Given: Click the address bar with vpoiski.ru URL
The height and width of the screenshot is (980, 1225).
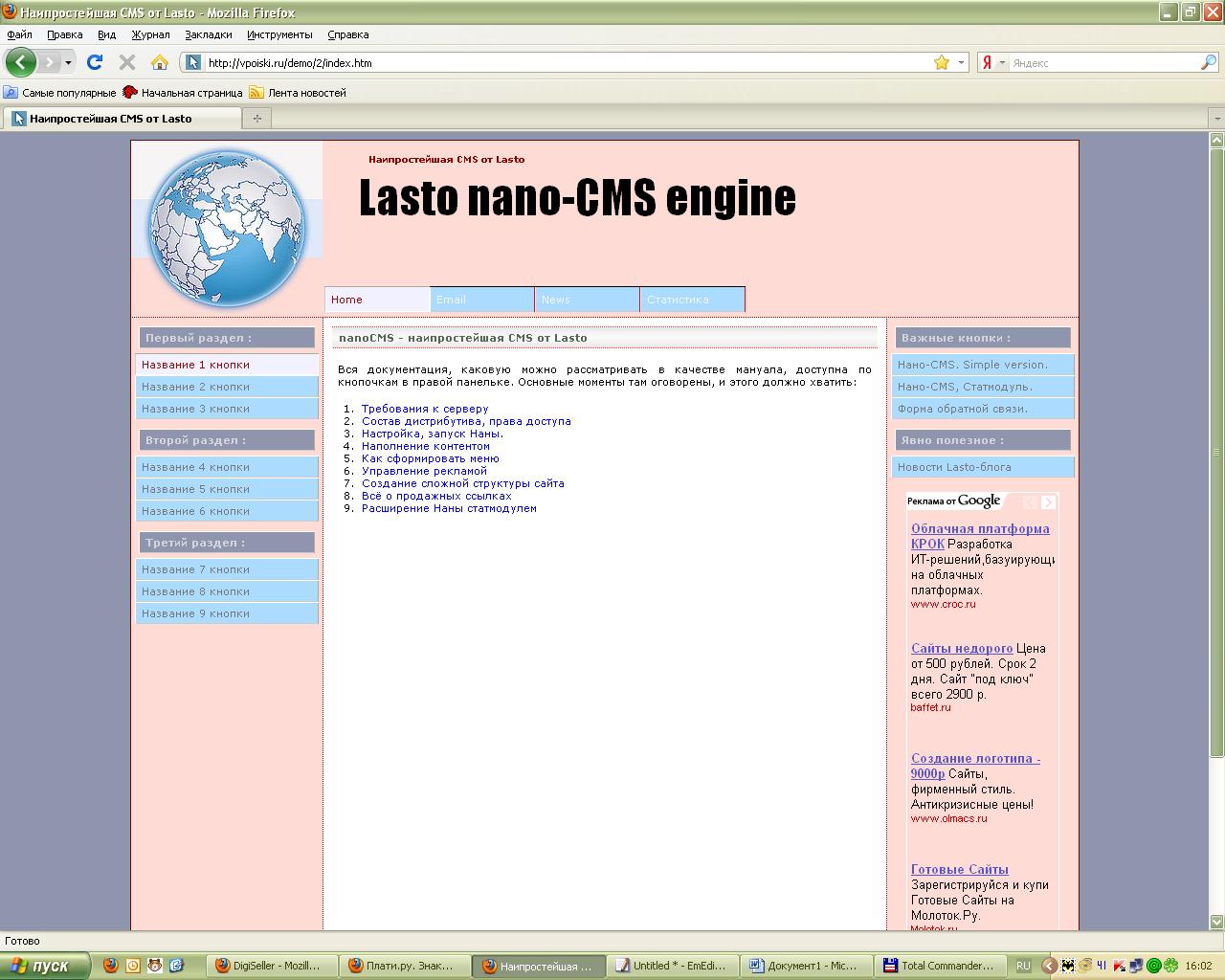Looking at the screenshot, I should pos(568,62).
